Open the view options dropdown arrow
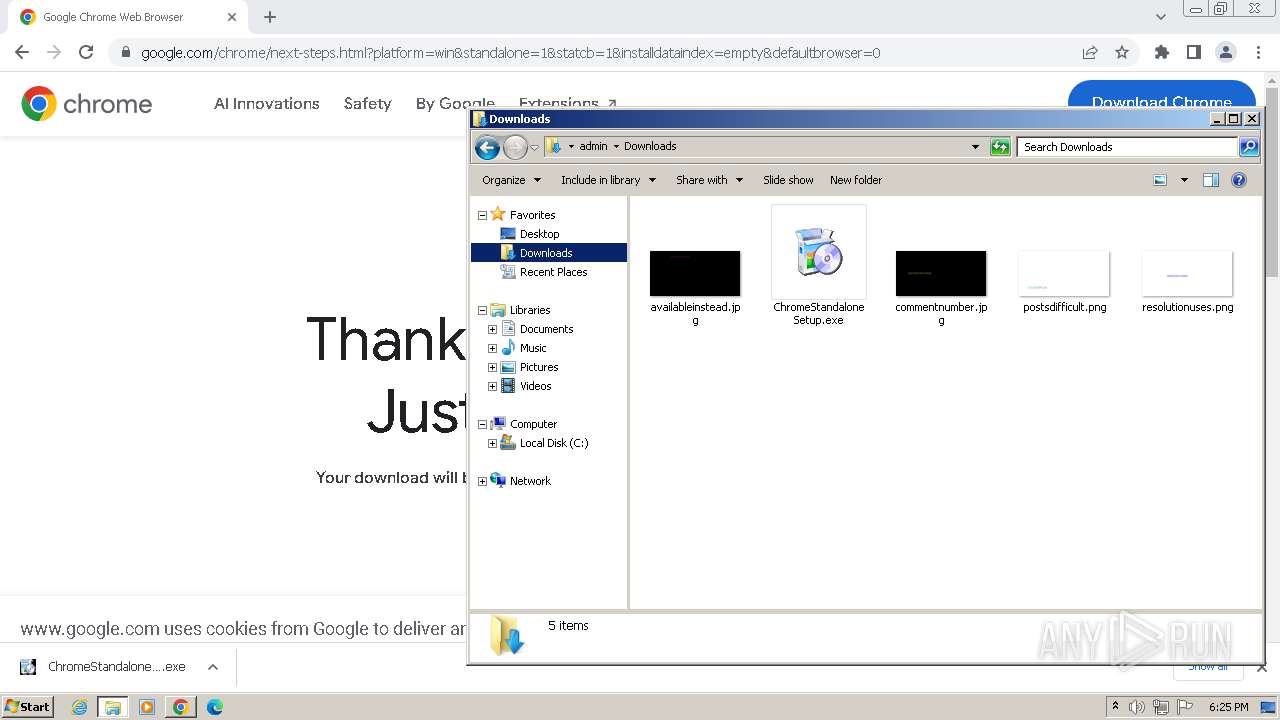The width and height of the screenshot is (1280, 720). click(x=1184, y=180)
